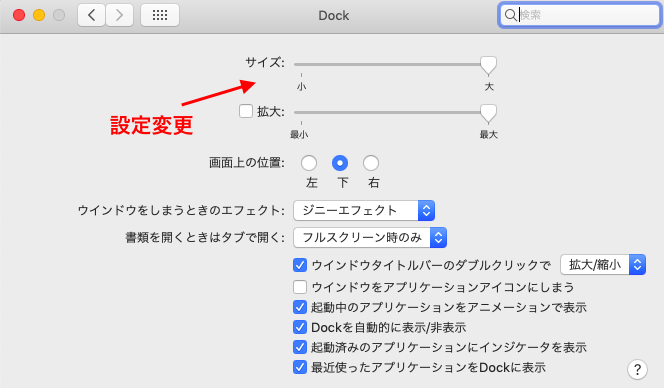The width and height of the screenshot is (664, 388).
Task: Uncheck 起動中のアプリケーションをアニメーションで表示
Action: coord(300,307)
